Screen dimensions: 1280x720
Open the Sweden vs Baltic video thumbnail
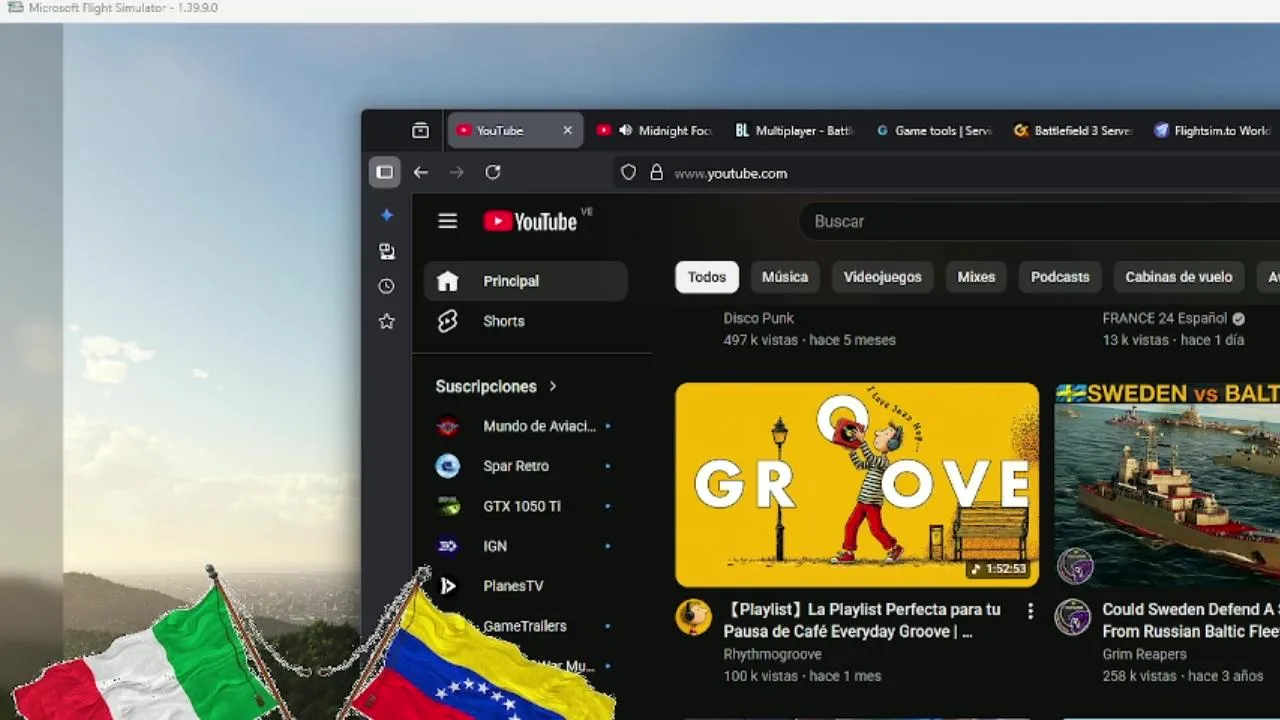point(1167,484)
